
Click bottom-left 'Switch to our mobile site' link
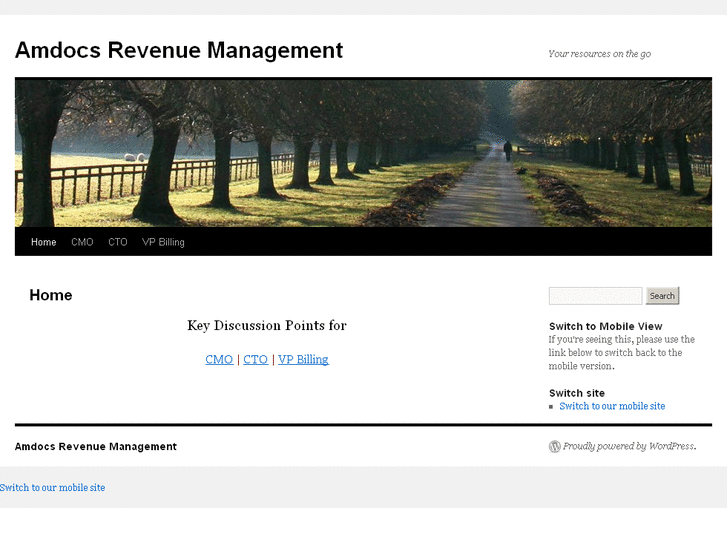pos(52,488)
